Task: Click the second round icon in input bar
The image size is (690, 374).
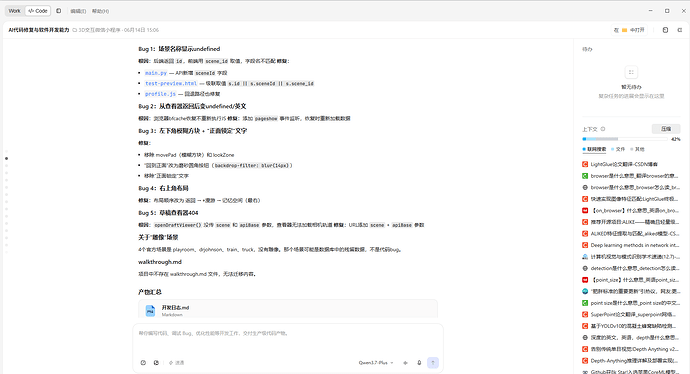Action: 156,363
